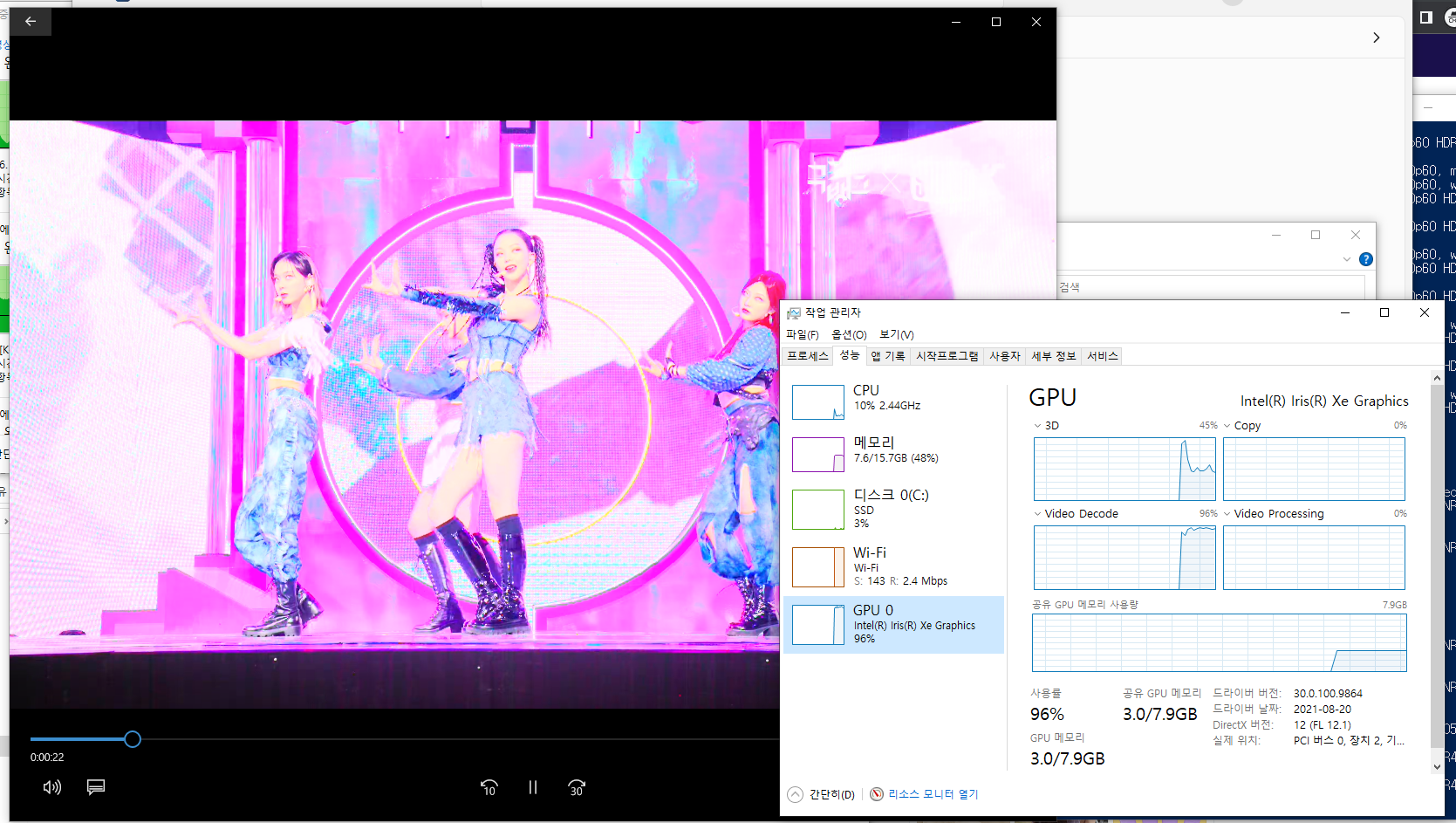Viewport: 1456px width, 823px height.
Task: Expand the ribbon chevron in background window
Action: coord(1347,259)
